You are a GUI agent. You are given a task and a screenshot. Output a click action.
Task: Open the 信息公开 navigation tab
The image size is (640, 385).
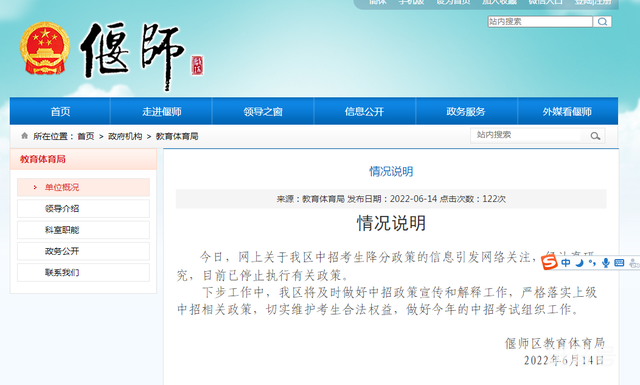364,111
